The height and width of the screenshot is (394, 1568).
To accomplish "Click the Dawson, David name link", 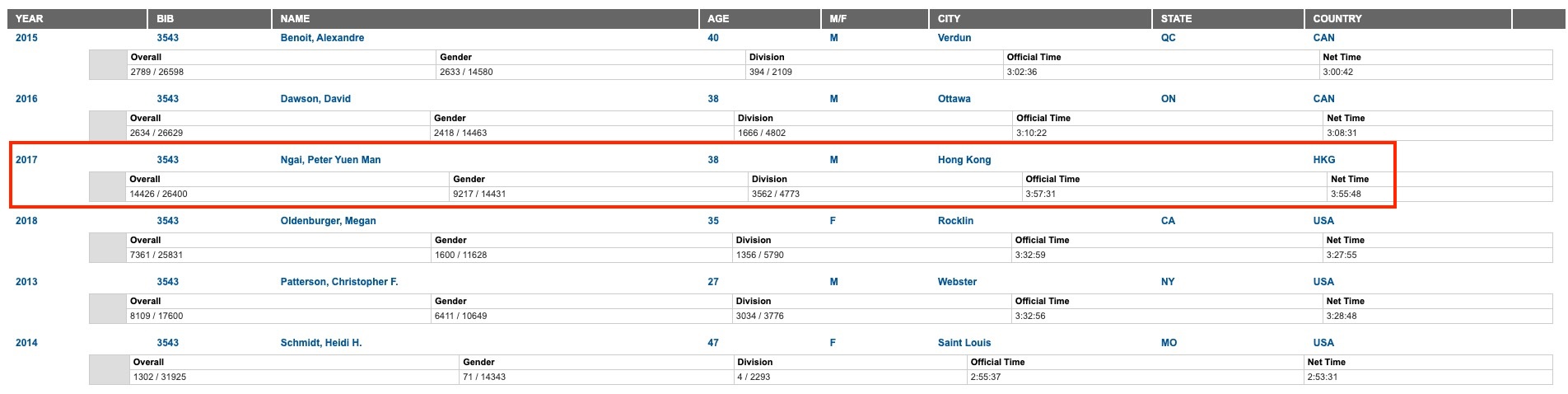I will pyautogui.click(x=315, y=99).
